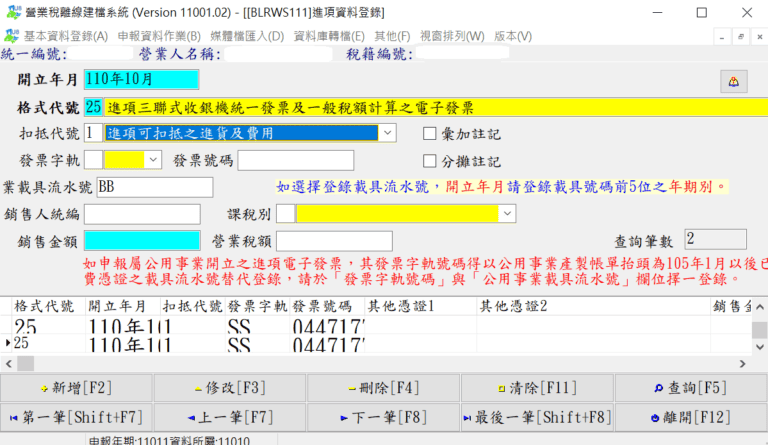Click the 載具流水號 field containing BB
768x445 pixels.
pos(155,187)
